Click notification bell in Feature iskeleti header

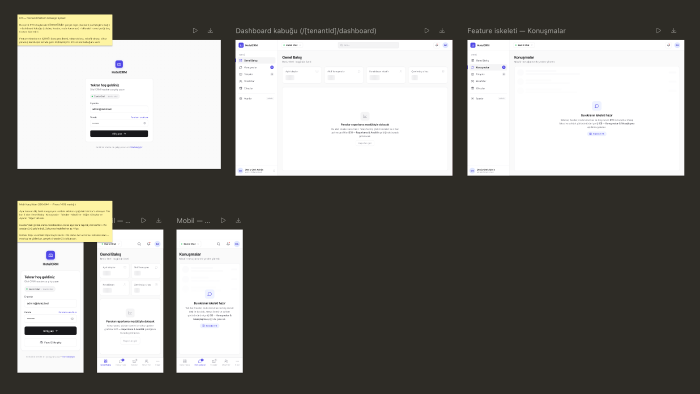click(668, 45)
